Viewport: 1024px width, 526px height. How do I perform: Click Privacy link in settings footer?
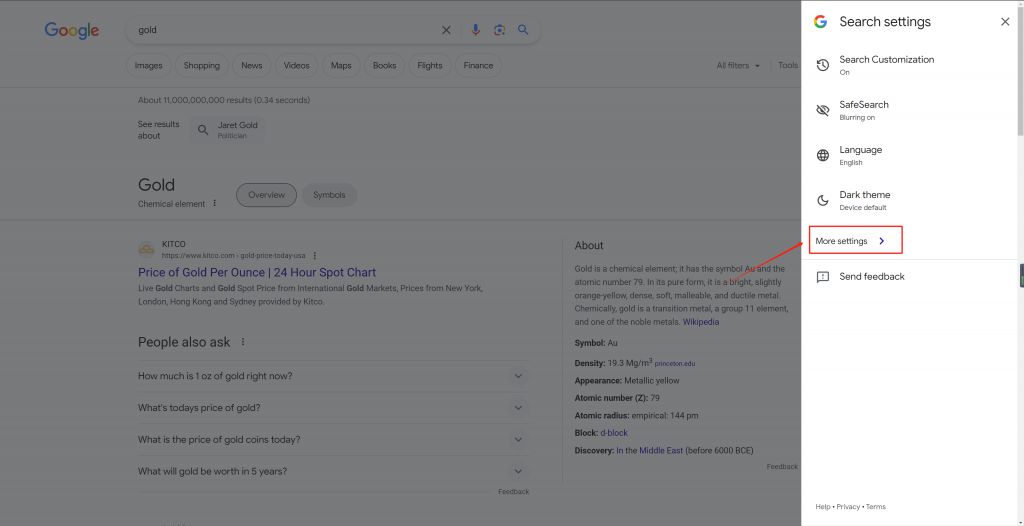click(848, 506)
